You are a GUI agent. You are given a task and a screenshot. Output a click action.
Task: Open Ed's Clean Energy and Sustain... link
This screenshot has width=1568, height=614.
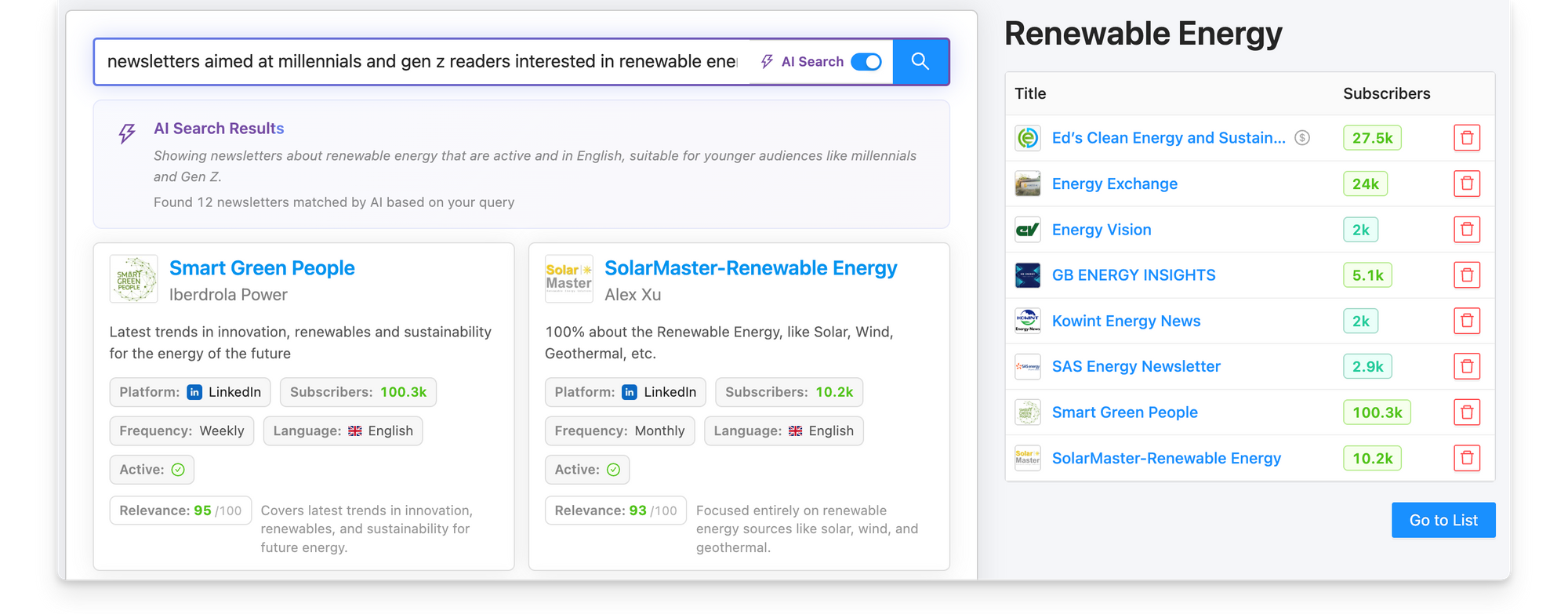[x=1169, y=138]
